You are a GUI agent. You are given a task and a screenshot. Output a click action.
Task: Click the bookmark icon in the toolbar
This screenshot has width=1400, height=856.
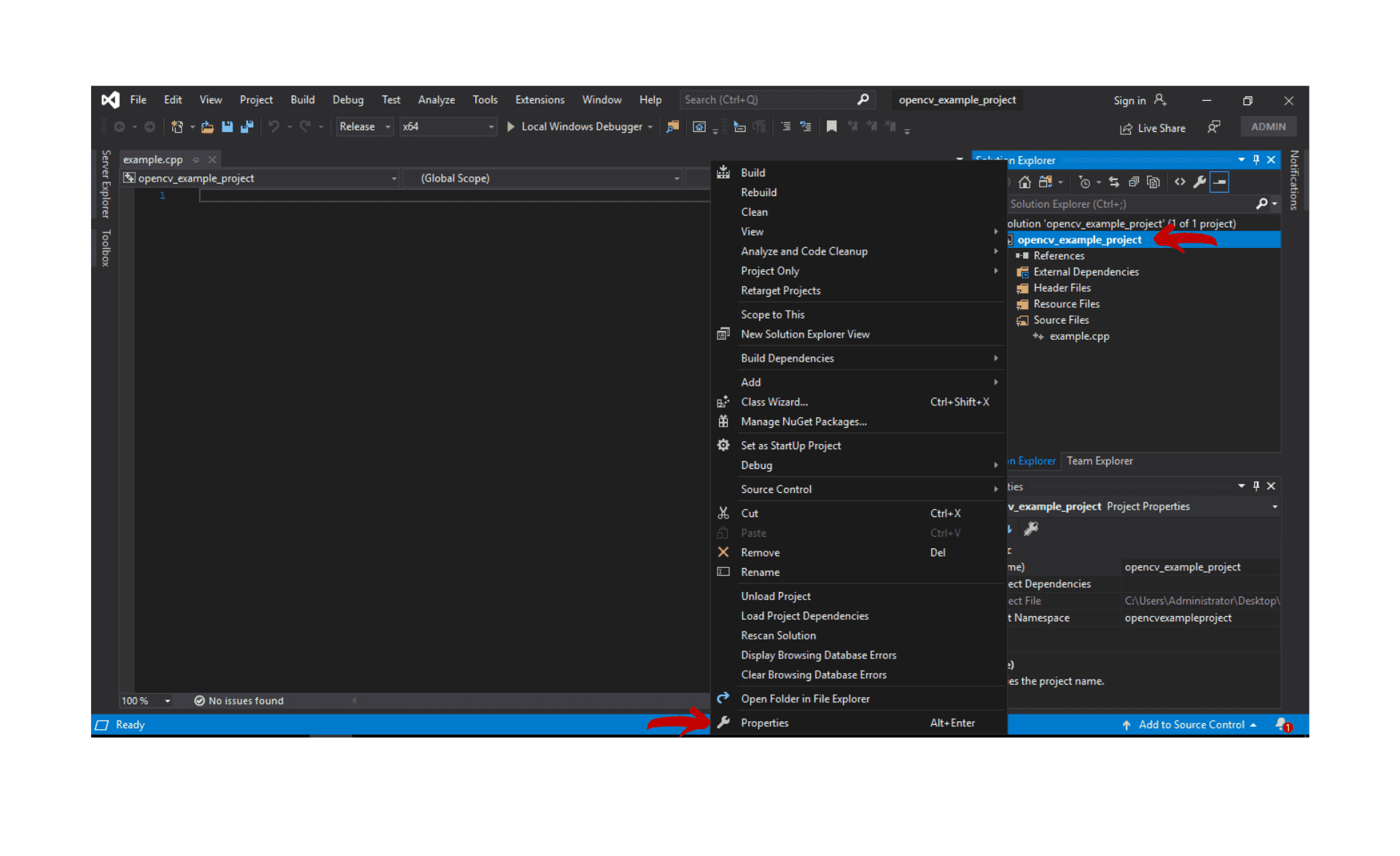click(831, 127)
